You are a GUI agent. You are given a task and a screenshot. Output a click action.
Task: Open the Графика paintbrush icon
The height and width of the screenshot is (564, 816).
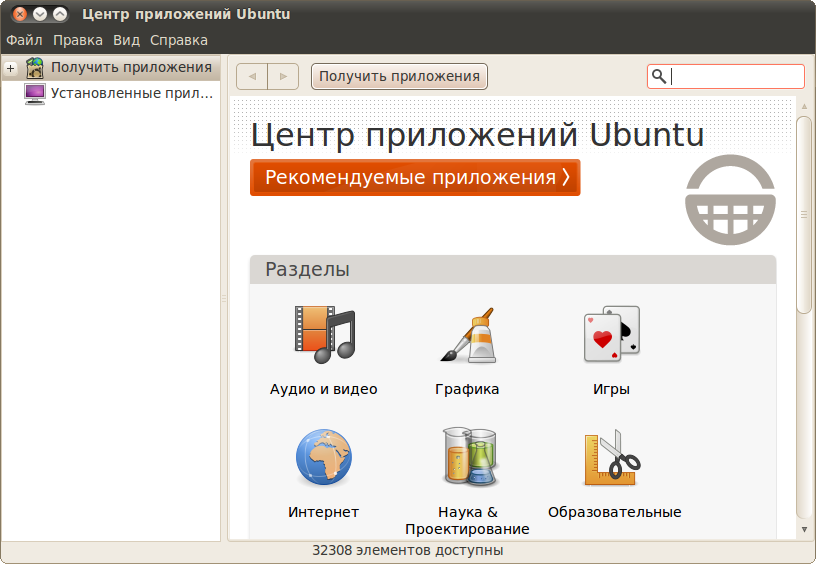click(468, 335)
